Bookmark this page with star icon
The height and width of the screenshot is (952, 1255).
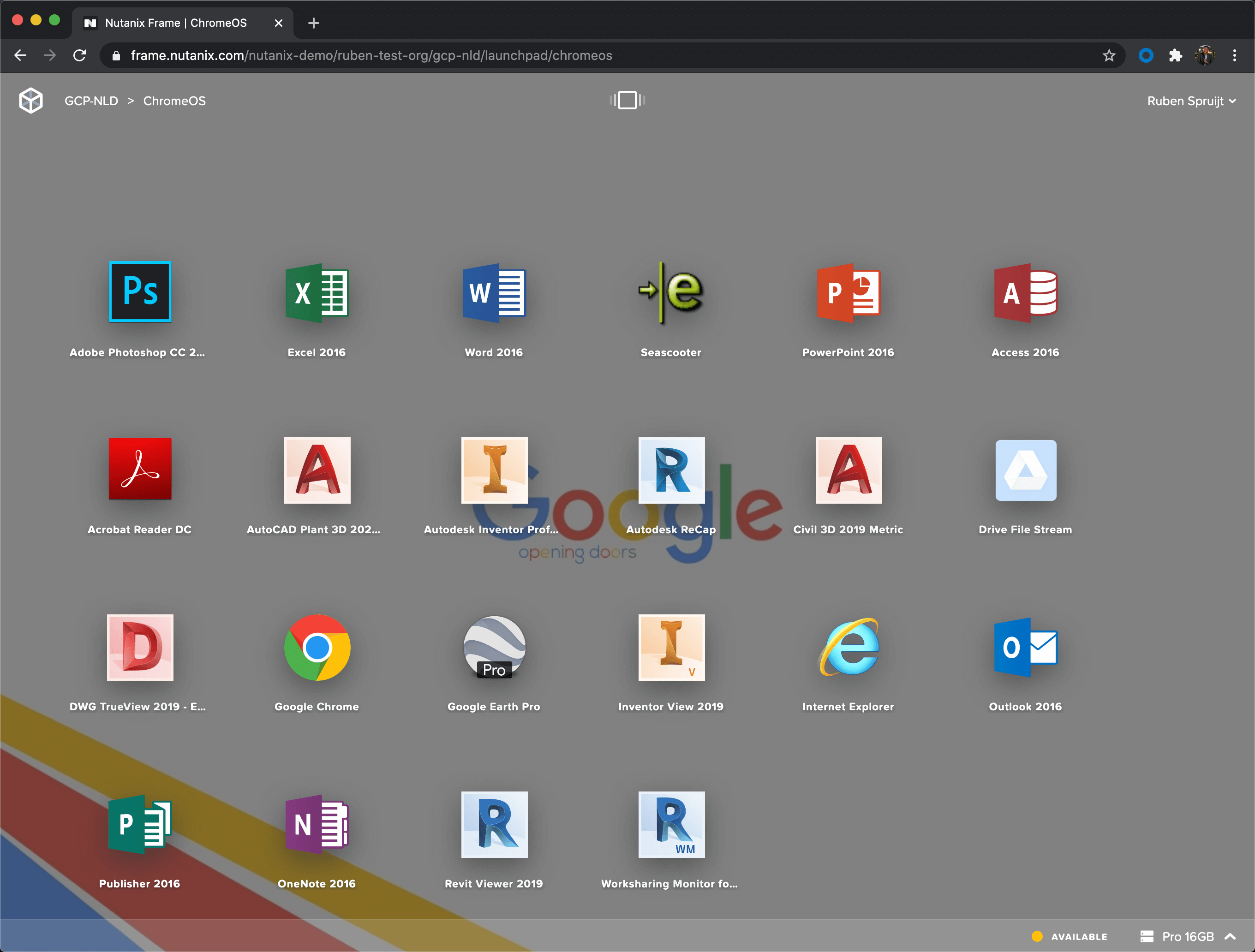pyautogui.click(x=1109, y=55)
